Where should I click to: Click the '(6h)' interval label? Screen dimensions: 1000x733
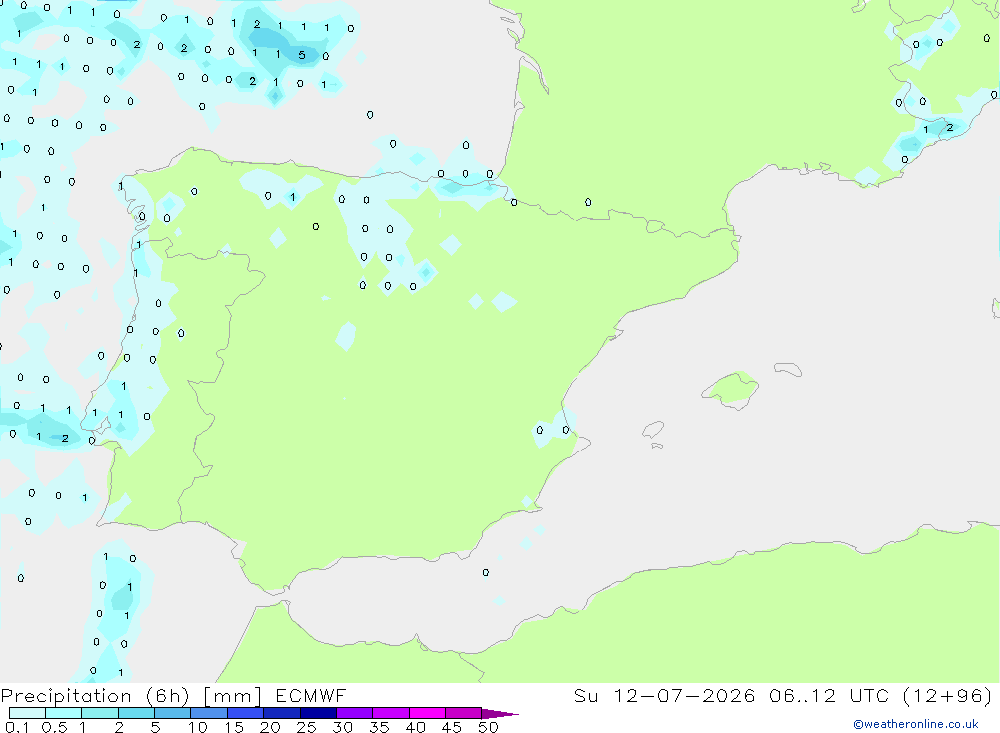click(x=167, y=696)
